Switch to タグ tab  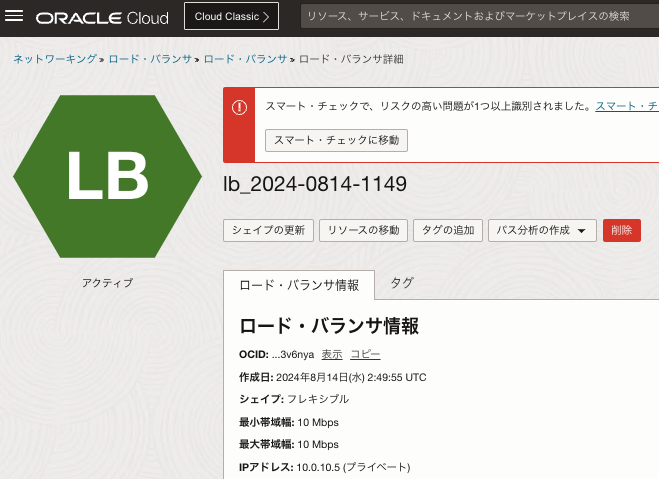401,283
